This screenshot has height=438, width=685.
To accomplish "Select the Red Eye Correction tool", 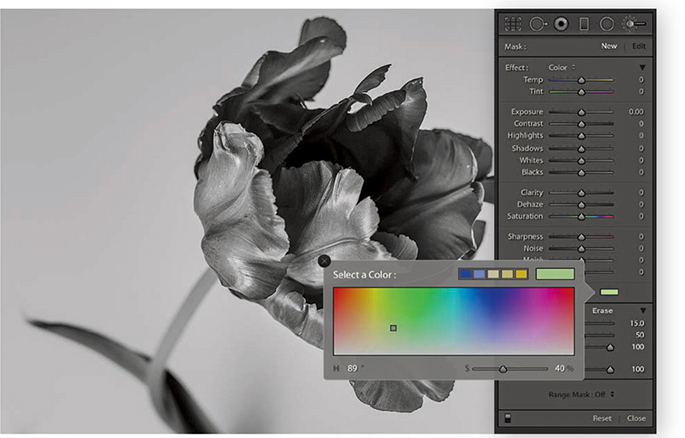I will pyautogui.click(x=561, y=24).
